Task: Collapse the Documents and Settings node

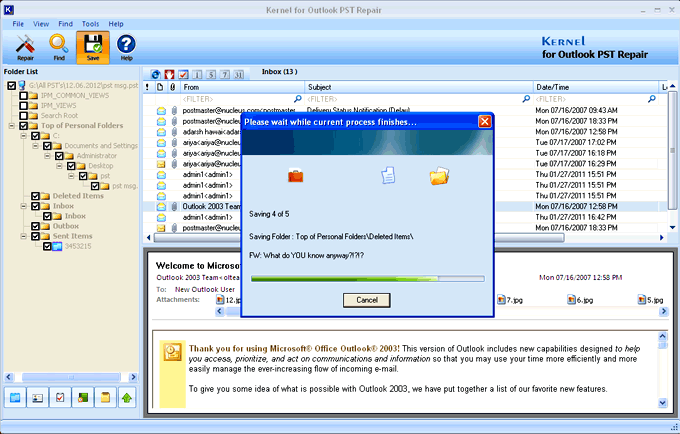Action: tap(36, 146)
